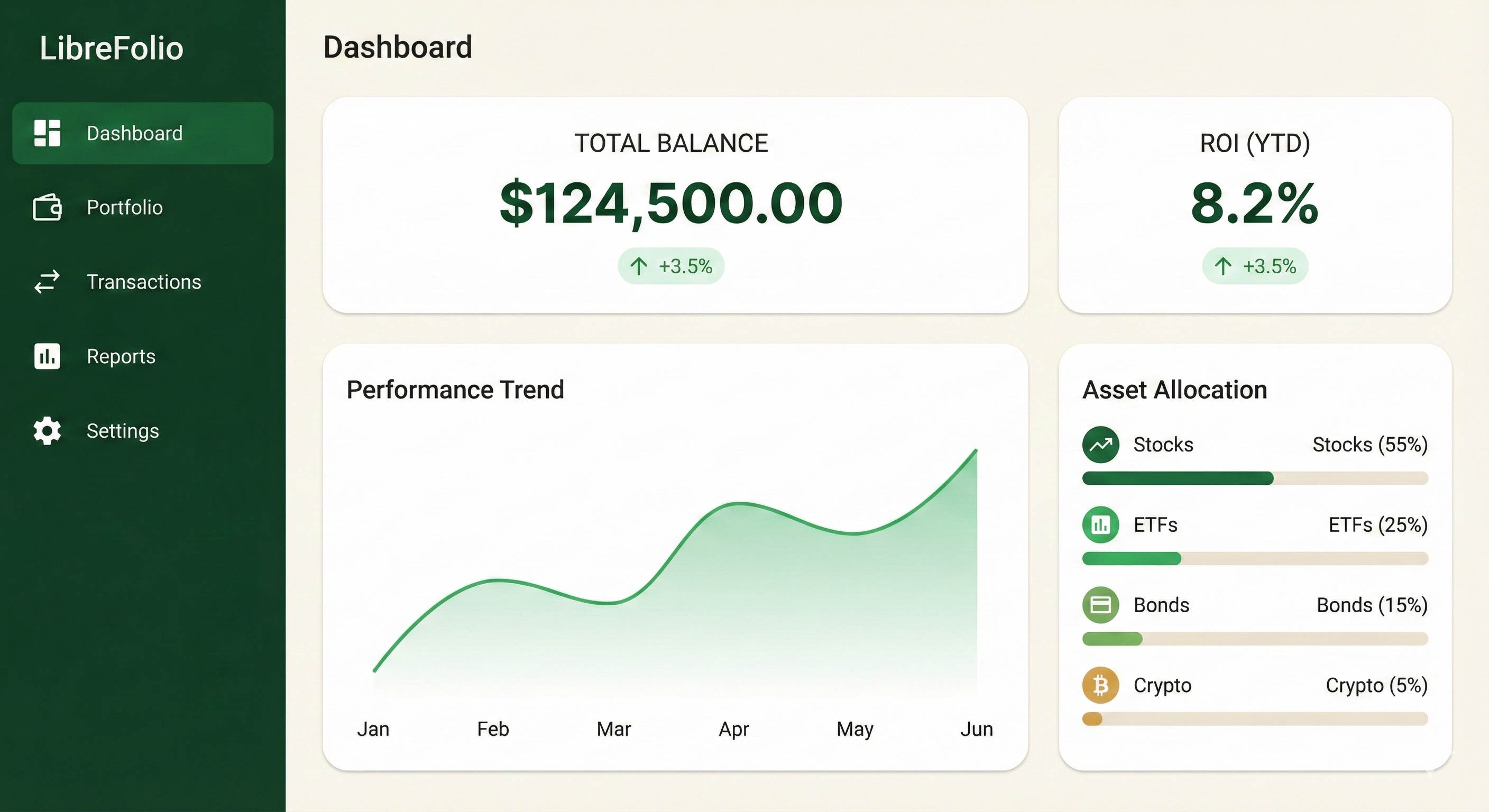Click the Crypto (5%) percentage label
The image size is (1489, 812).
[1377, 686]
